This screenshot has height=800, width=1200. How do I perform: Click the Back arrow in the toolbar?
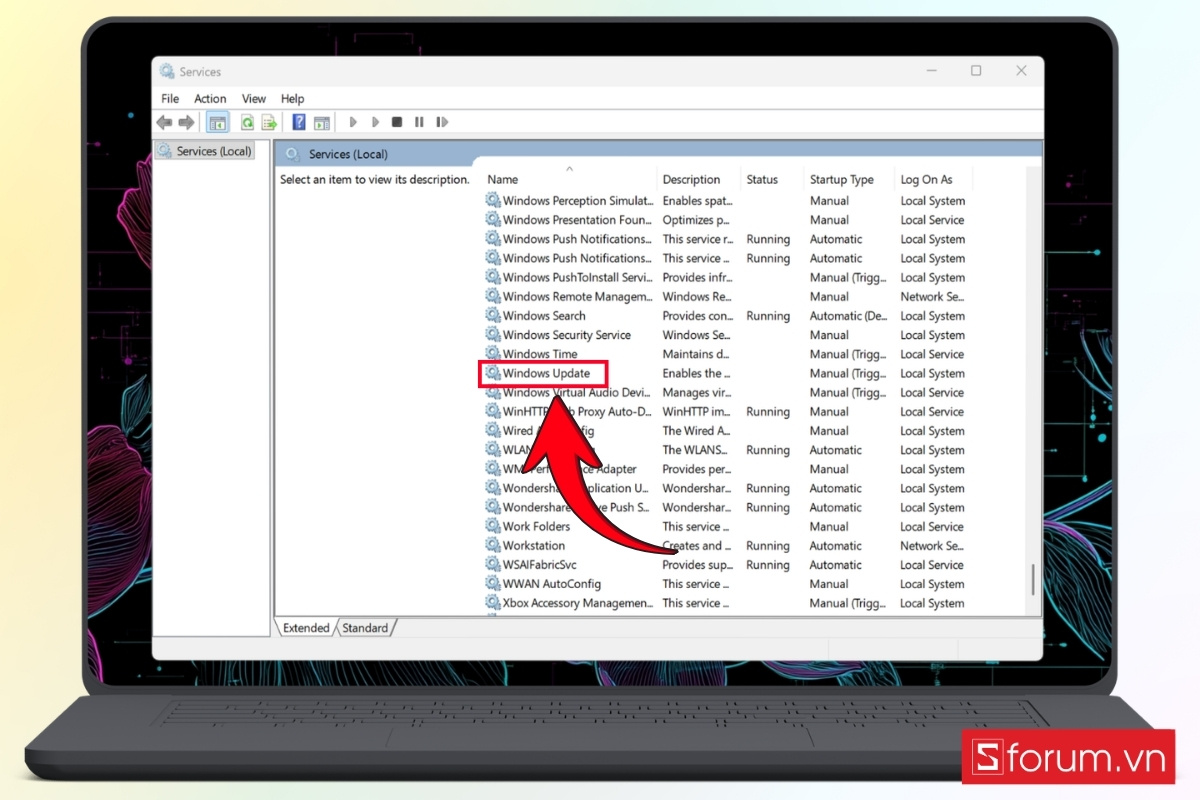164,122
